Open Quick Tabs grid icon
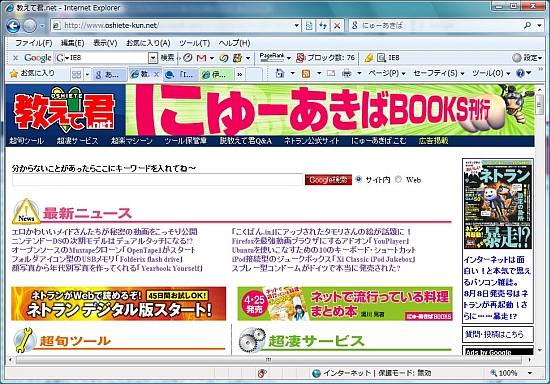Viewport: 550px width, 384px height. click(x=76, y=74)
